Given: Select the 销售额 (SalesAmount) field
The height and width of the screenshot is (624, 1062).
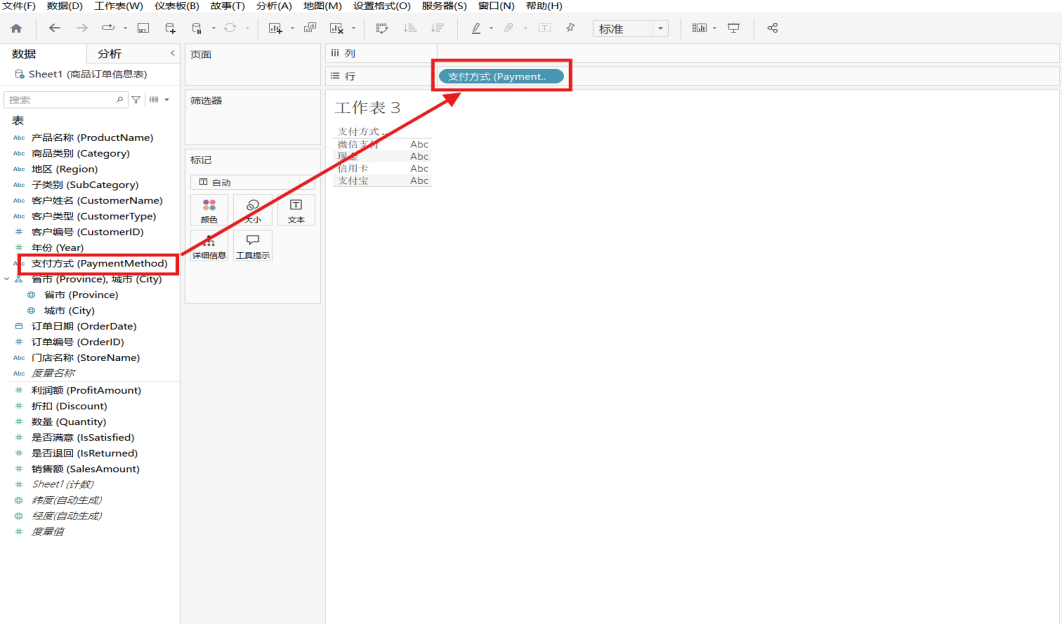Looking at the screenshot, I should point(85,469).
